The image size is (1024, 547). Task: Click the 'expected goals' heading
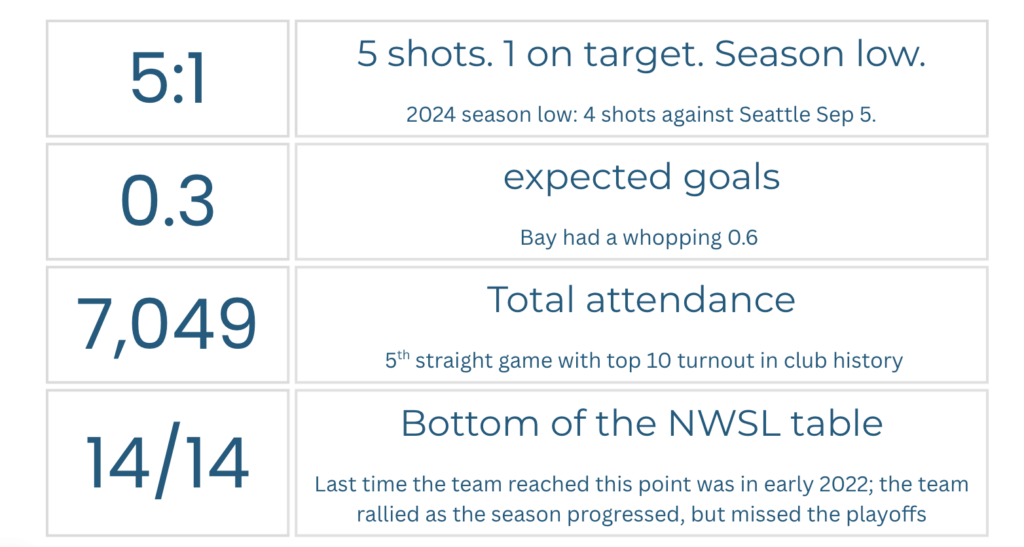pyautogui.click(x=641, y=178)
